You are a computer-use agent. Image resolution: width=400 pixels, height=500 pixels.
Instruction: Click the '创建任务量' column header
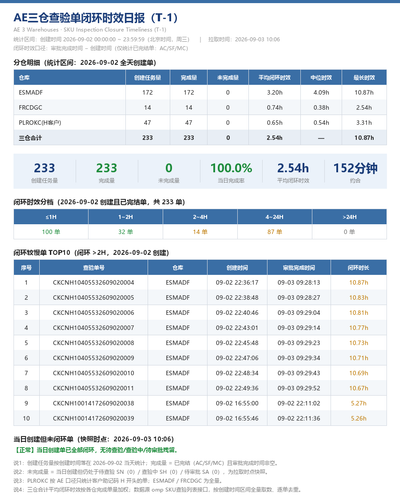[147, 78]
